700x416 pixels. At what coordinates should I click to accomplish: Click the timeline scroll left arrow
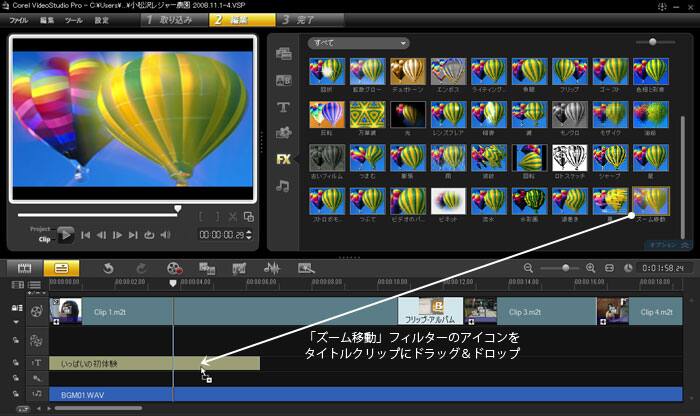[39, 408]
